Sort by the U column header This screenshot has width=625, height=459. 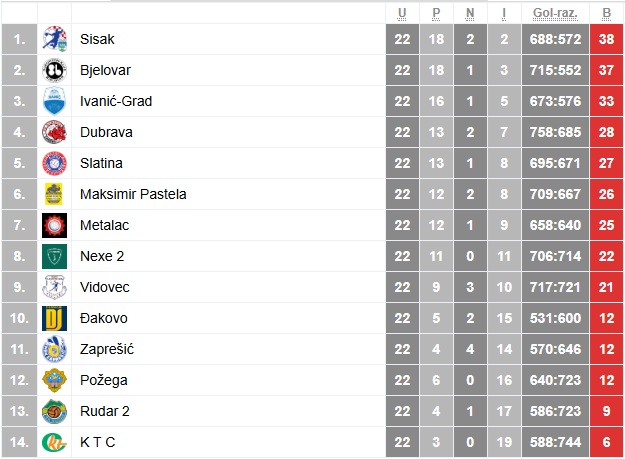pyautogui.click(x=402, y=13)
